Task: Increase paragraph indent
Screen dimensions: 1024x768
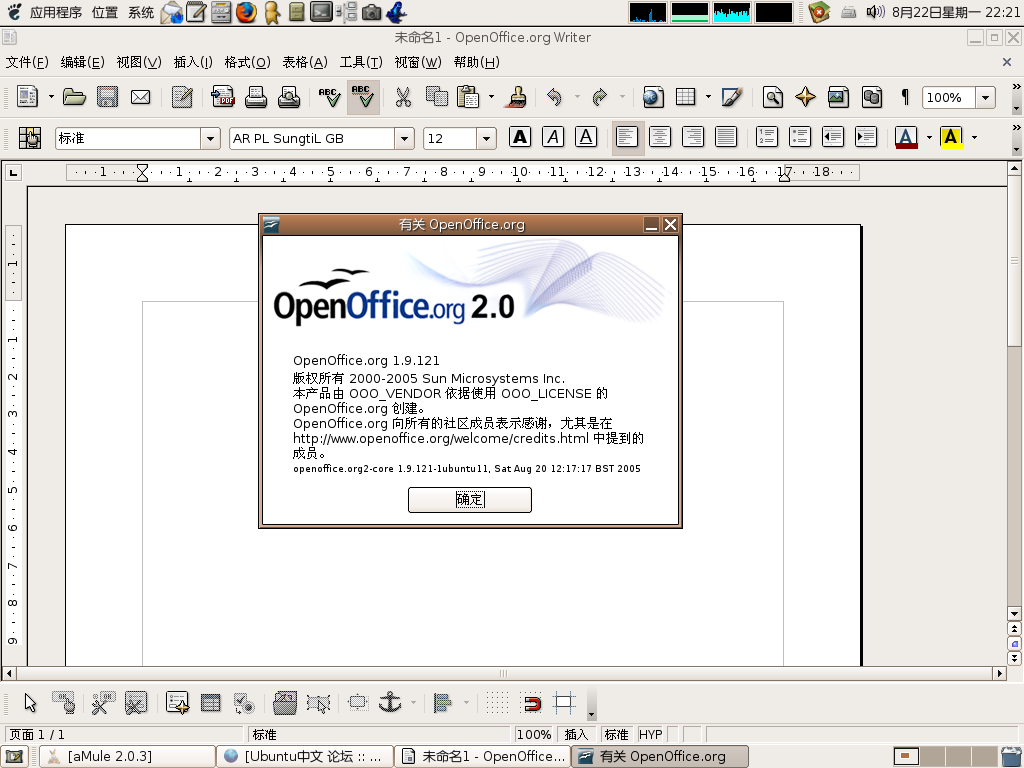Action: 866,137
